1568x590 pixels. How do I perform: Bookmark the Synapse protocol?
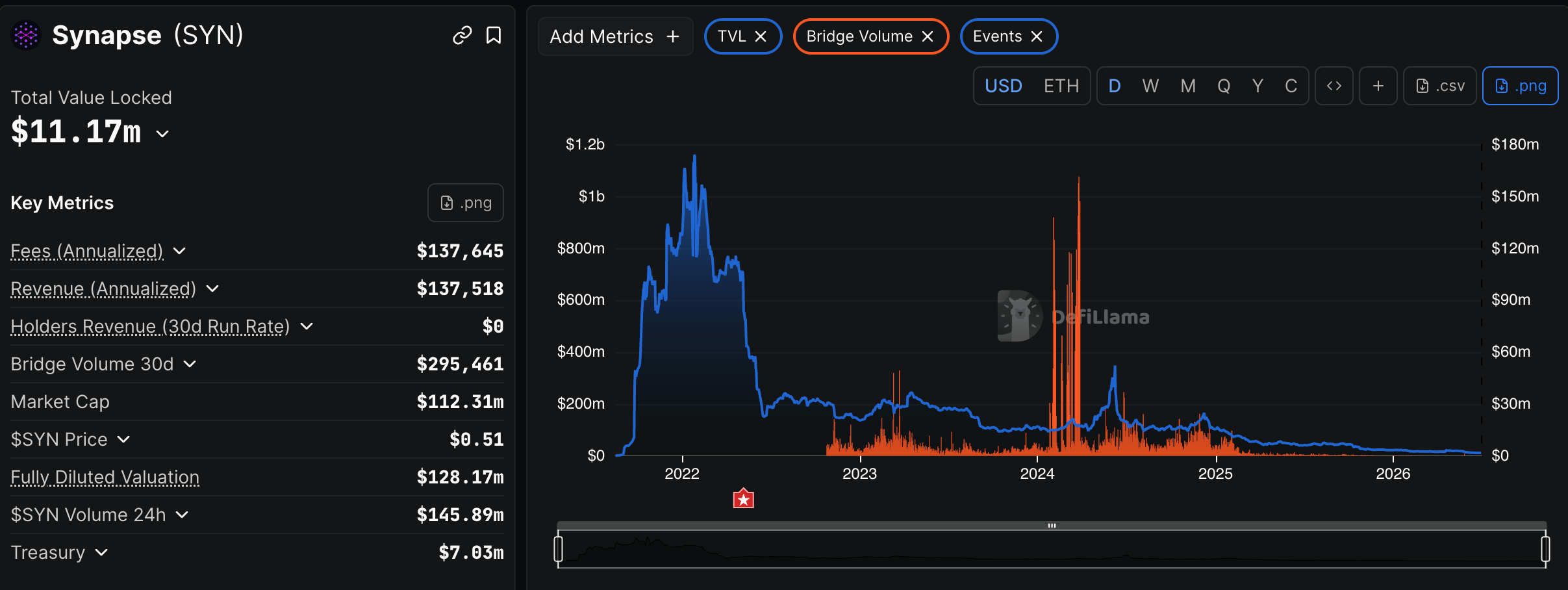pos(494,35)
